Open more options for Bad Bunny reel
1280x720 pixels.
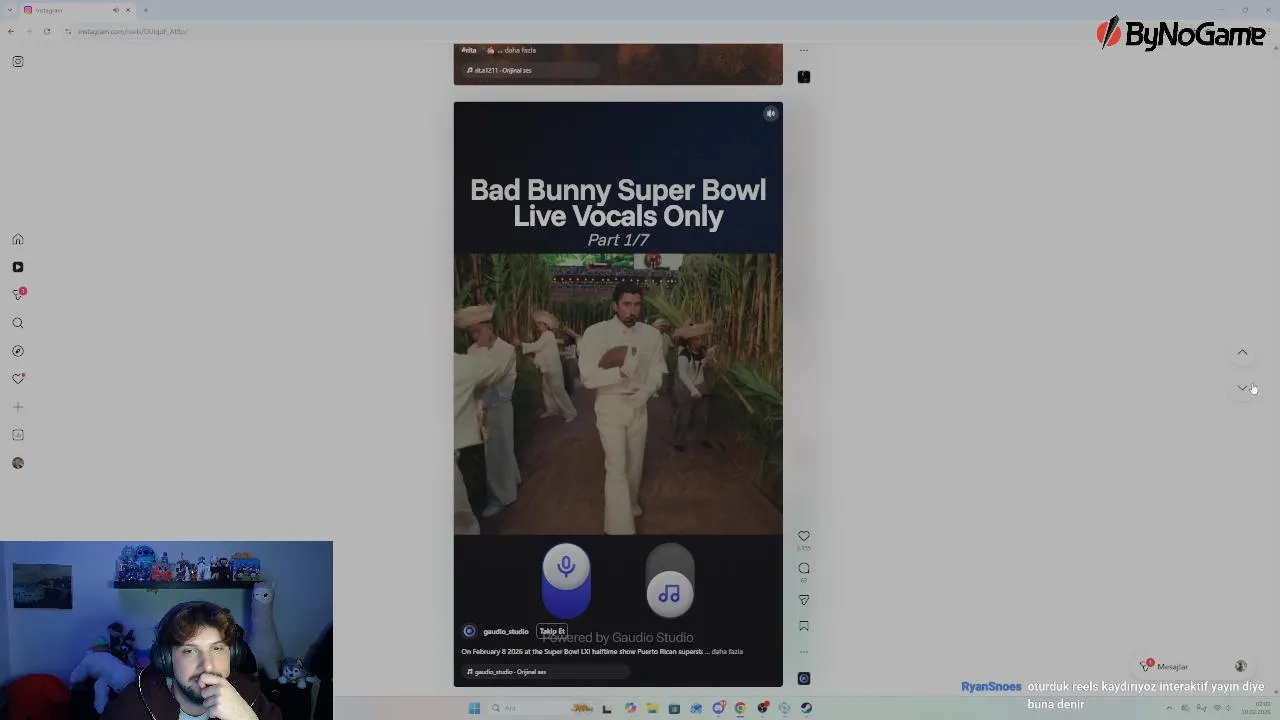[804, 652]
